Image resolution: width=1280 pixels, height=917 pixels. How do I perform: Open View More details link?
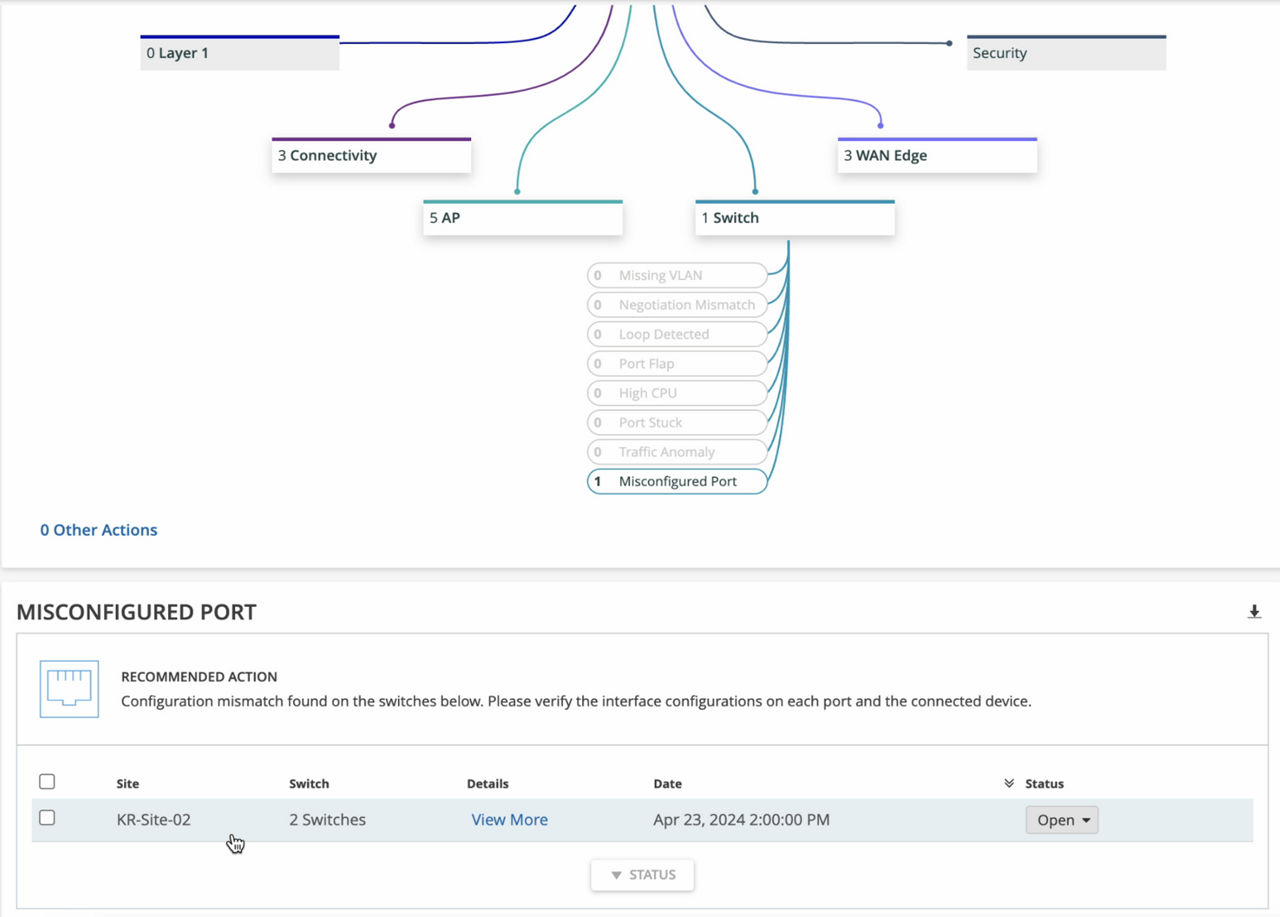point(509,820)
